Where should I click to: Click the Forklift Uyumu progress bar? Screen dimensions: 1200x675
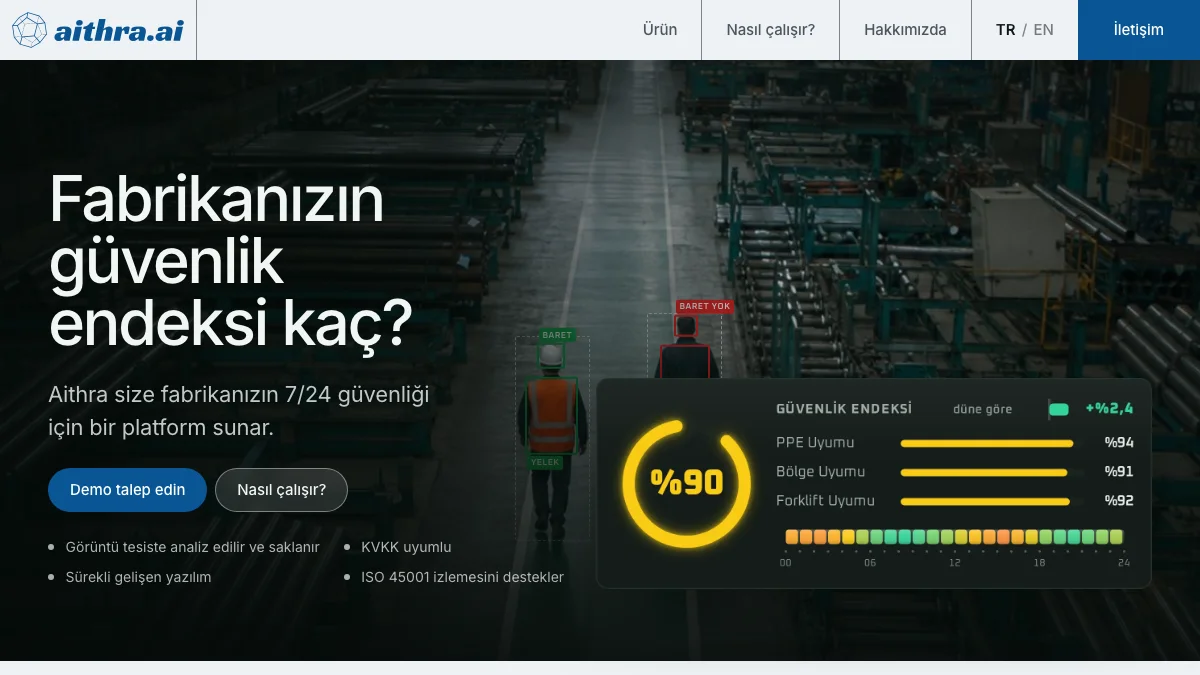click(x=985, y=501)
